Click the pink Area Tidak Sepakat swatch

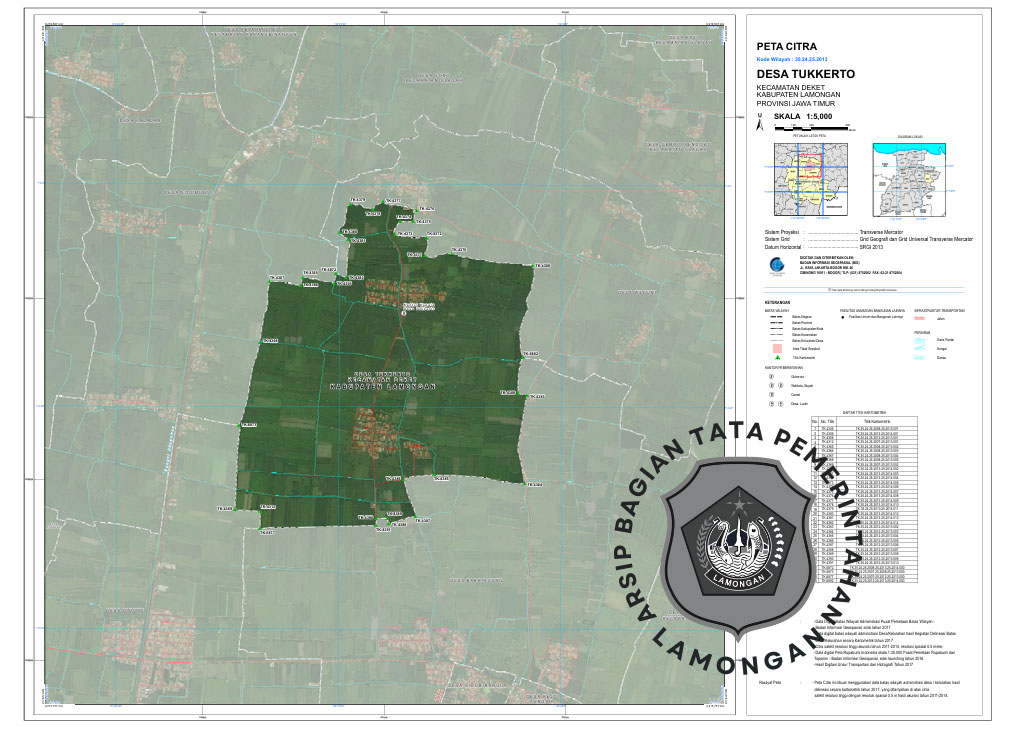pos(776,348)
